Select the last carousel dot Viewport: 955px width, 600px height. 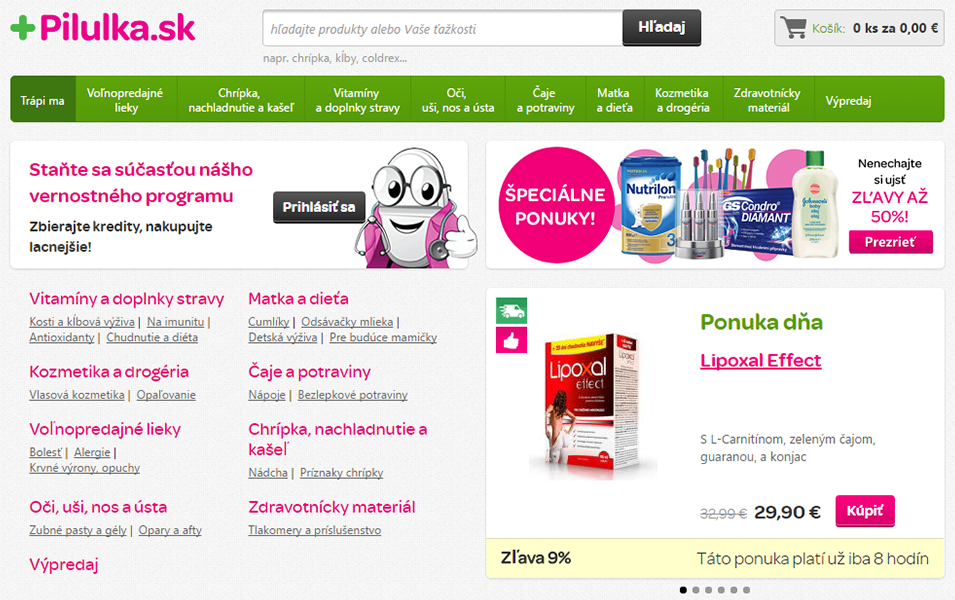(747, 590)
